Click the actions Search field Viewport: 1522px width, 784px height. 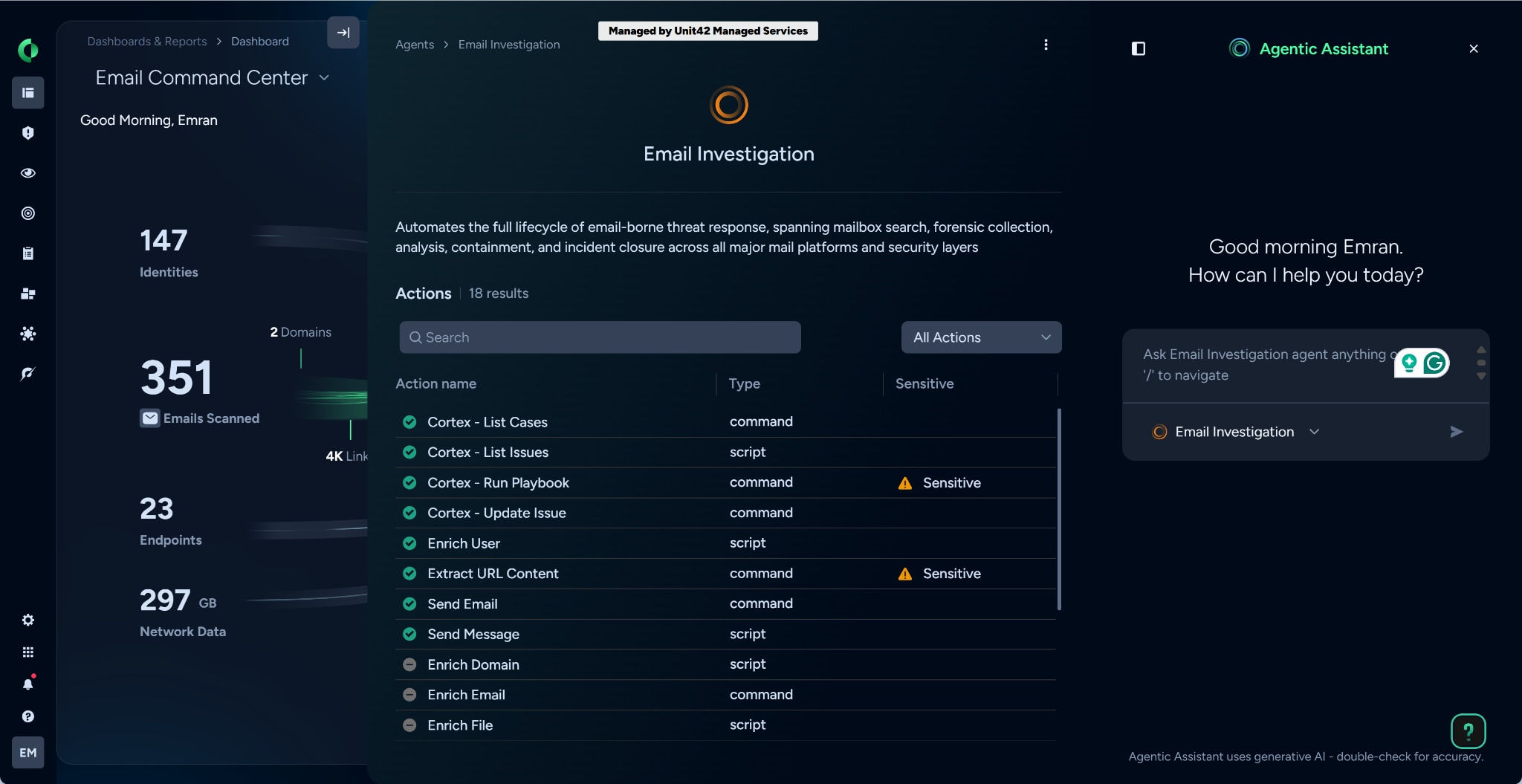600,337
